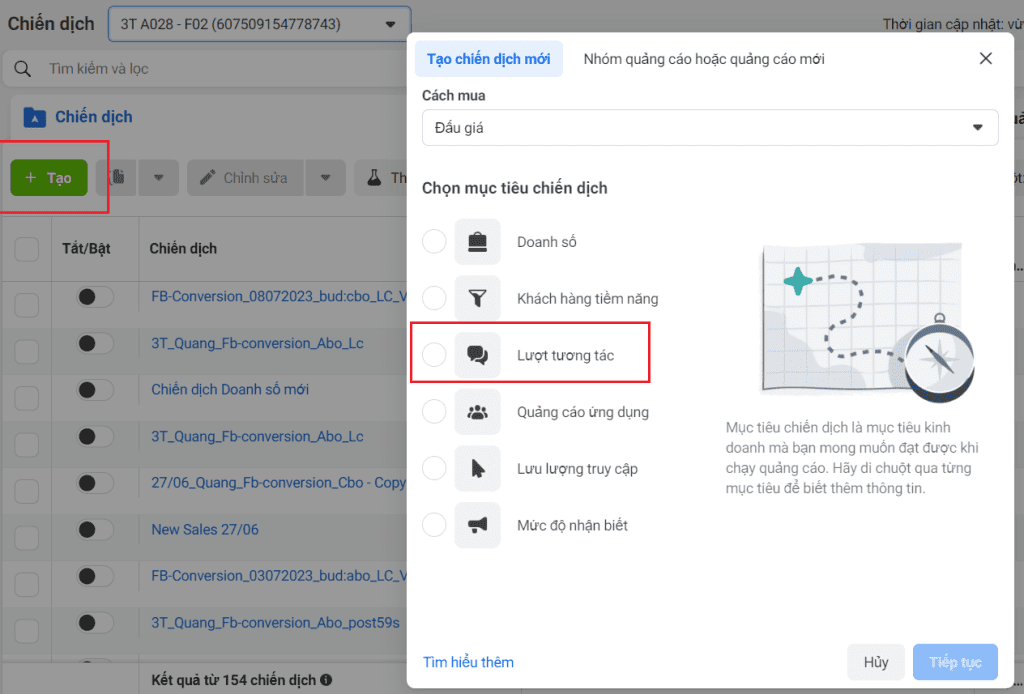This screenshot has width=1024, height=694.
Task: Click the Quảng cáo ứng dụng people icon
Action: [477, 412]
